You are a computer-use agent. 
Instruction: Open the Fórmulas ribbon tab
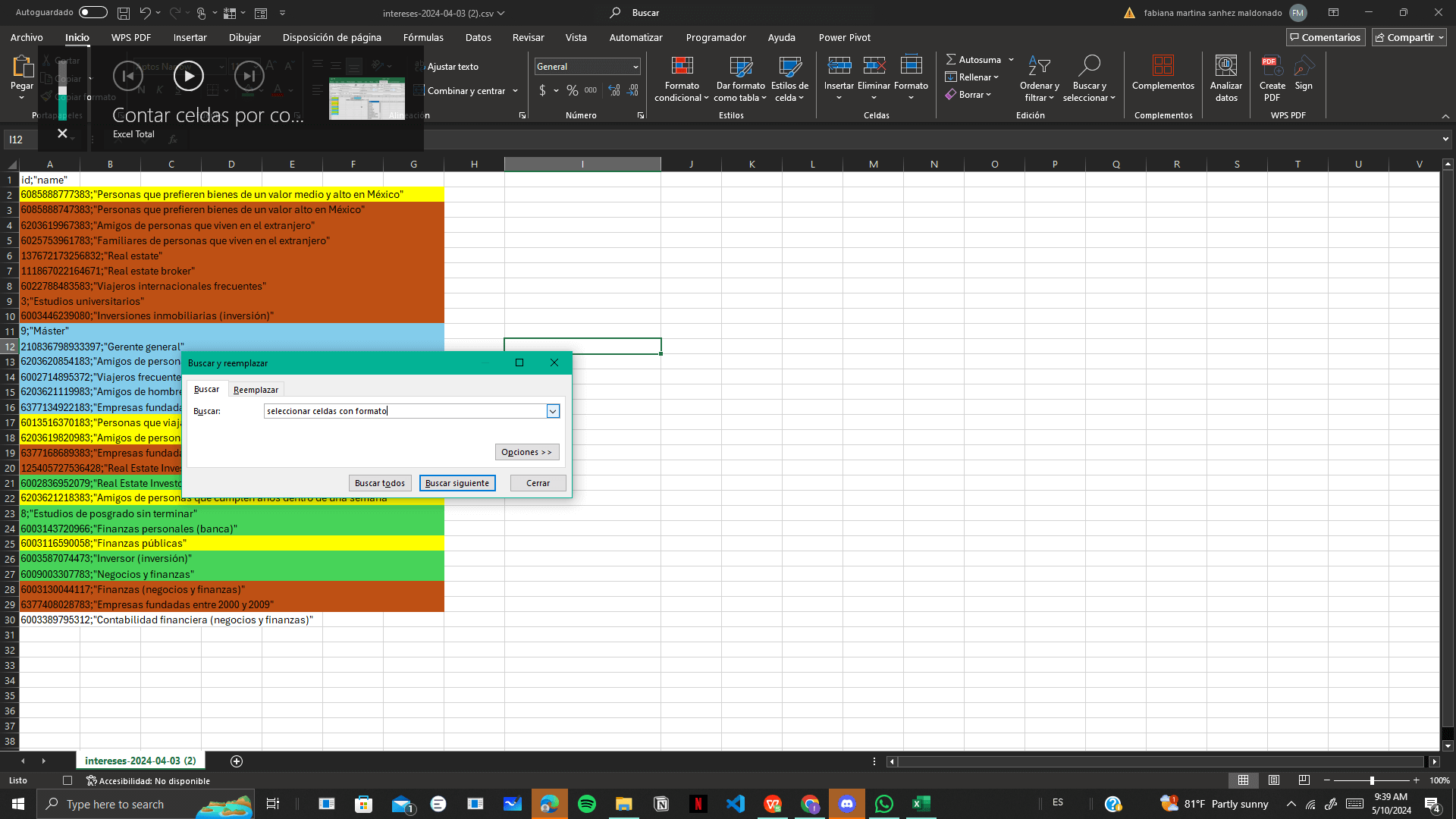click(x=423, y=37)
